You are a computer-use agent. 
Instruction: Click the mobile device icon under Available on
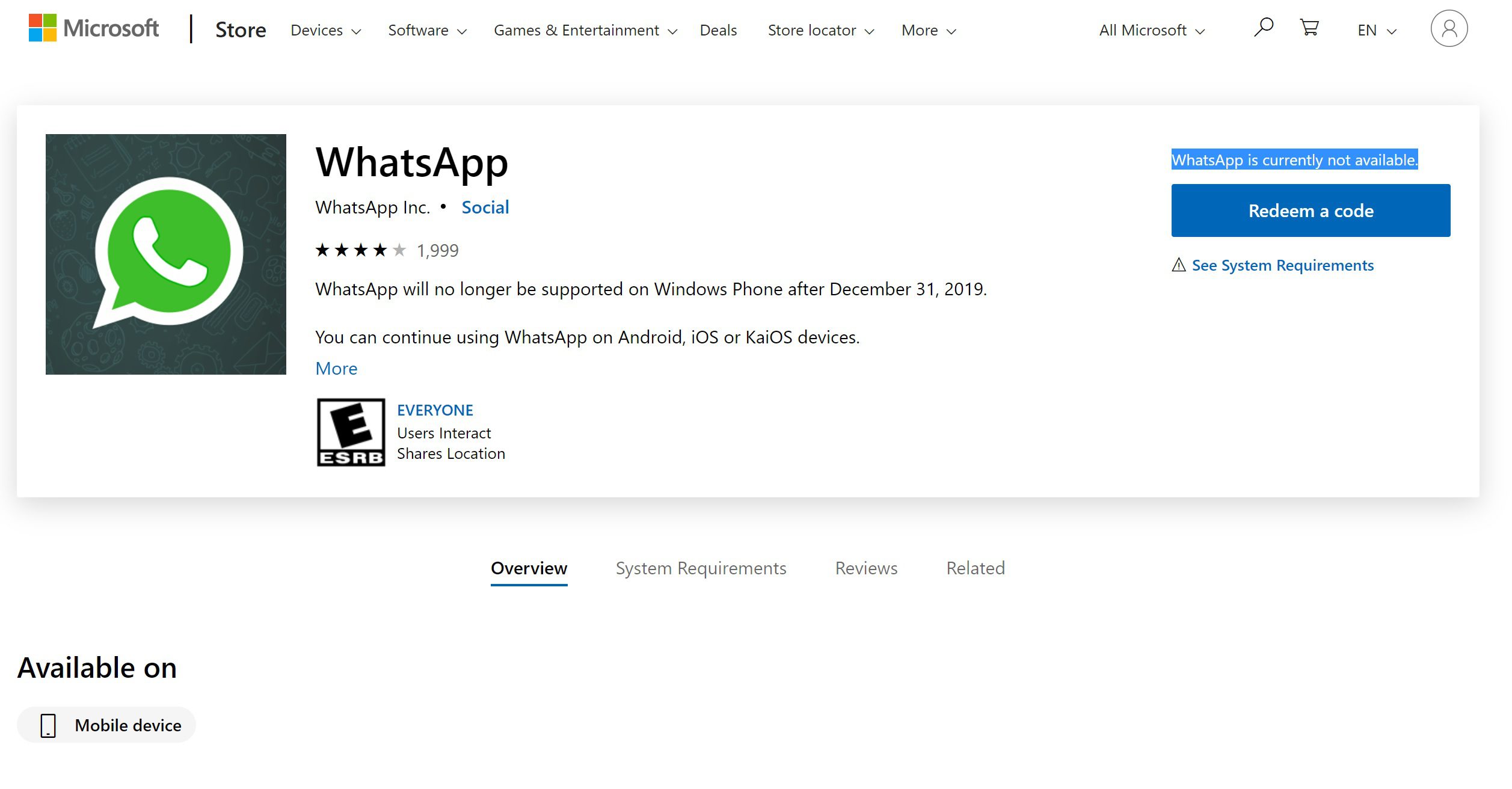tap(47, 725)
